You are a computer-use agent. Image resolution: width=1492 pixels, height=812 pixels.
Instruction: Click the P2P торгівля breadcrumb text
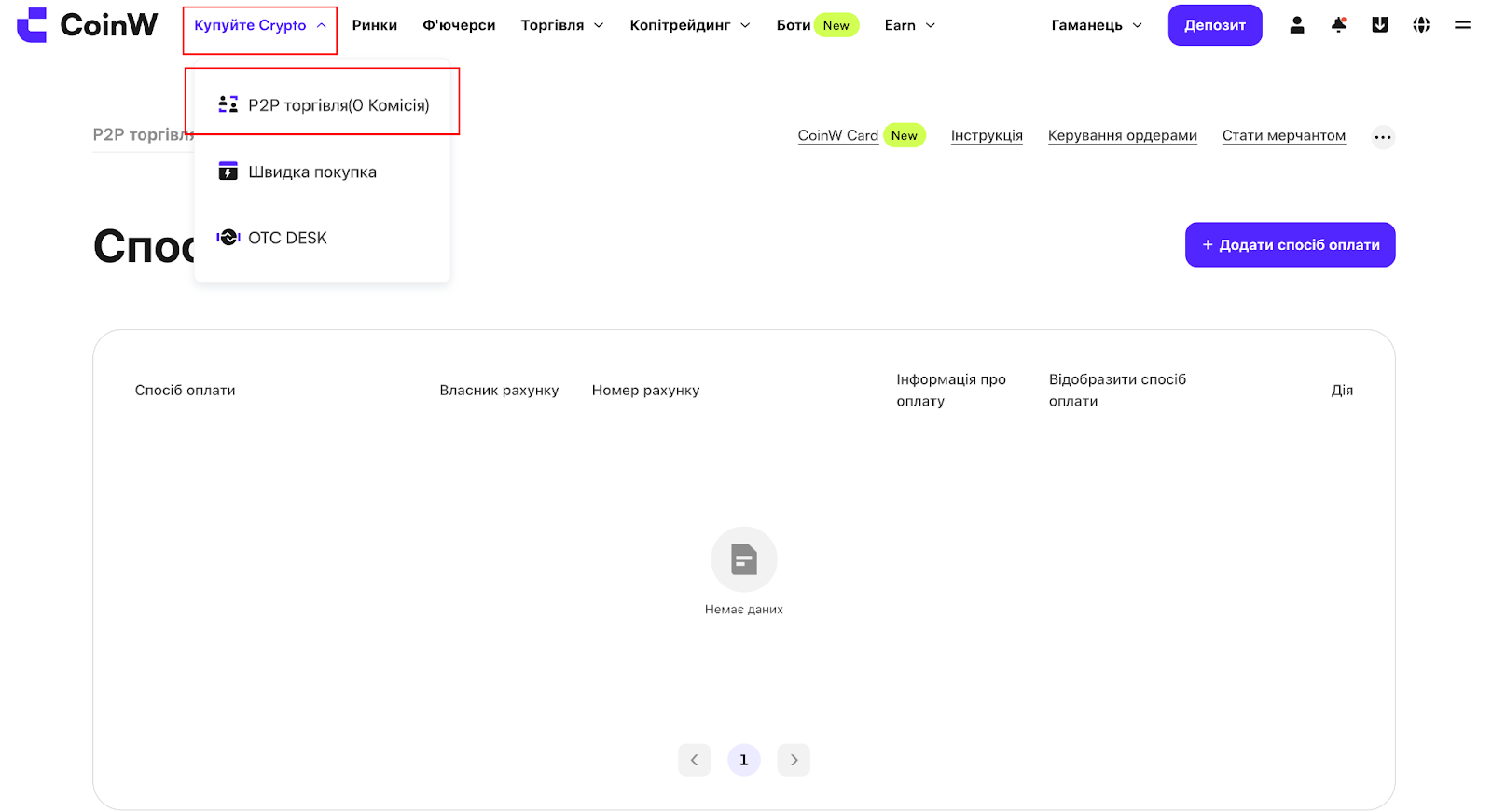tap(143, 134)
